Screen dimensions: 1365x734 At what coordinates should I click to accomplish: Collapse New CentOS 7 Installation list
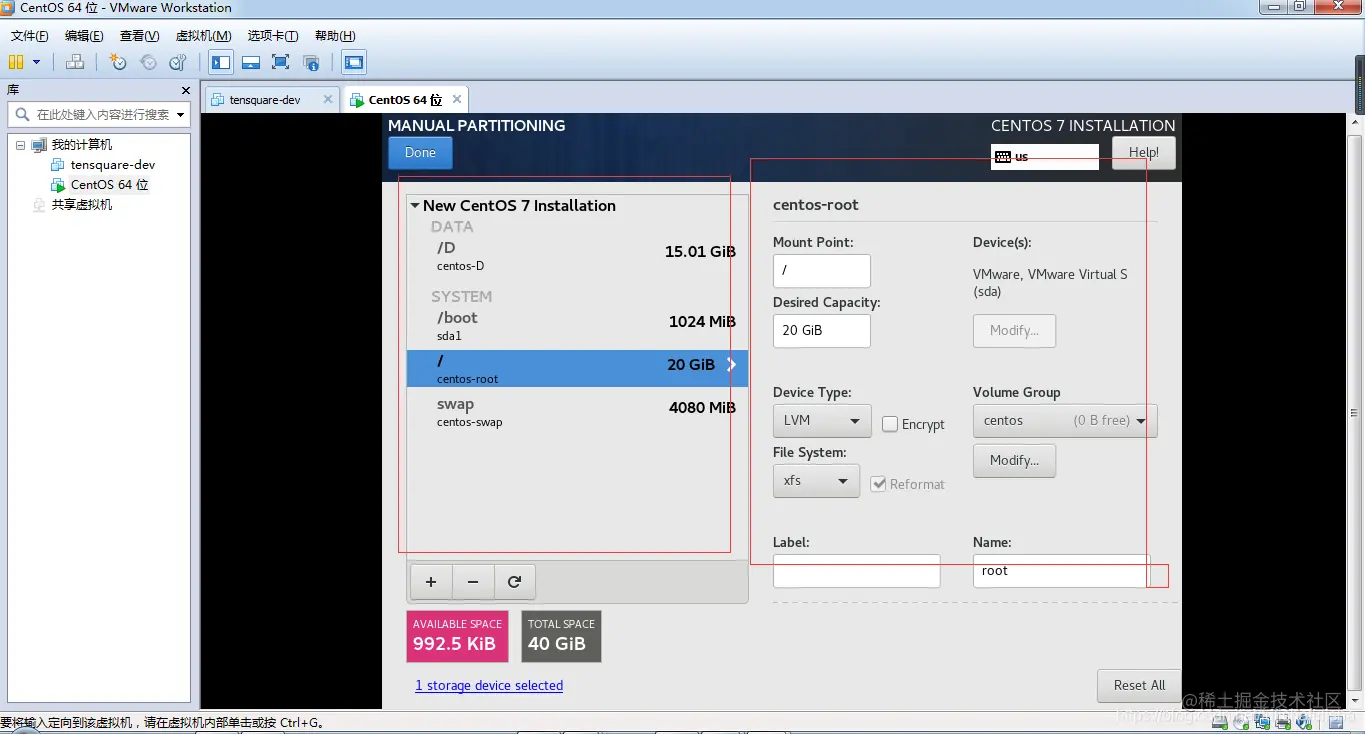click(415, 206)
